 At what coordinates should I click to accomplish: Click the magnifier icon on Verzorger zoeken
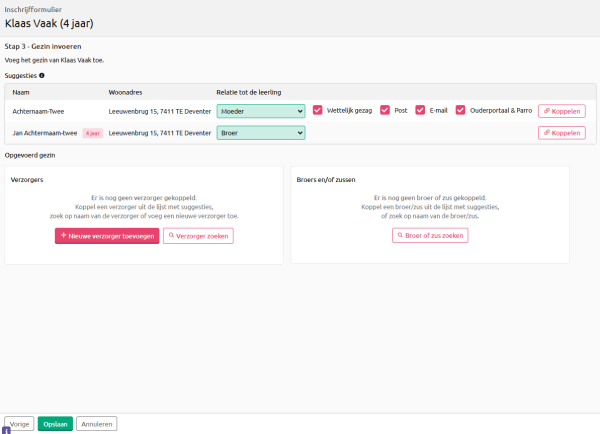(x=171, y=236)
